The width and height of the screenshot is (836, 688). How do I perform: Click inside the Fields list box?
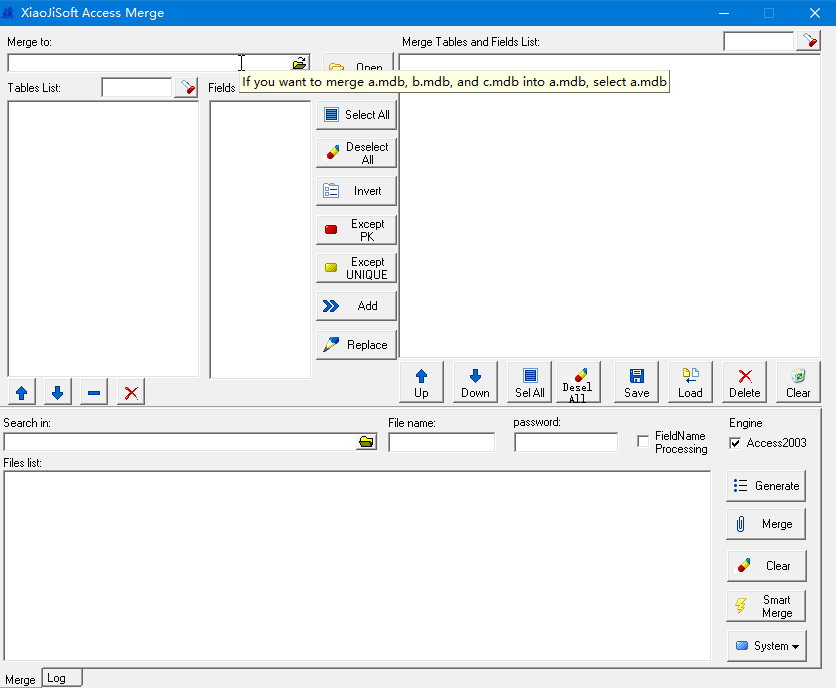pos(260,239)
